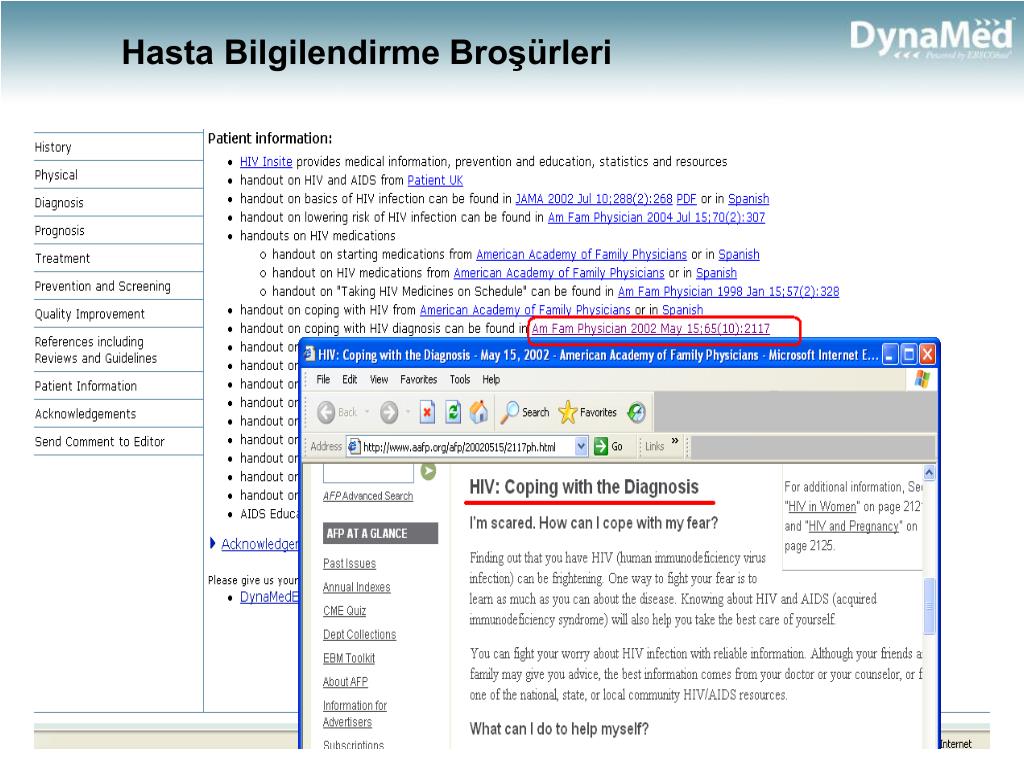Stop page loading with the red X icon
Image resolution: width=1024 pixels, height=768 pixels.
pos(427,412)
